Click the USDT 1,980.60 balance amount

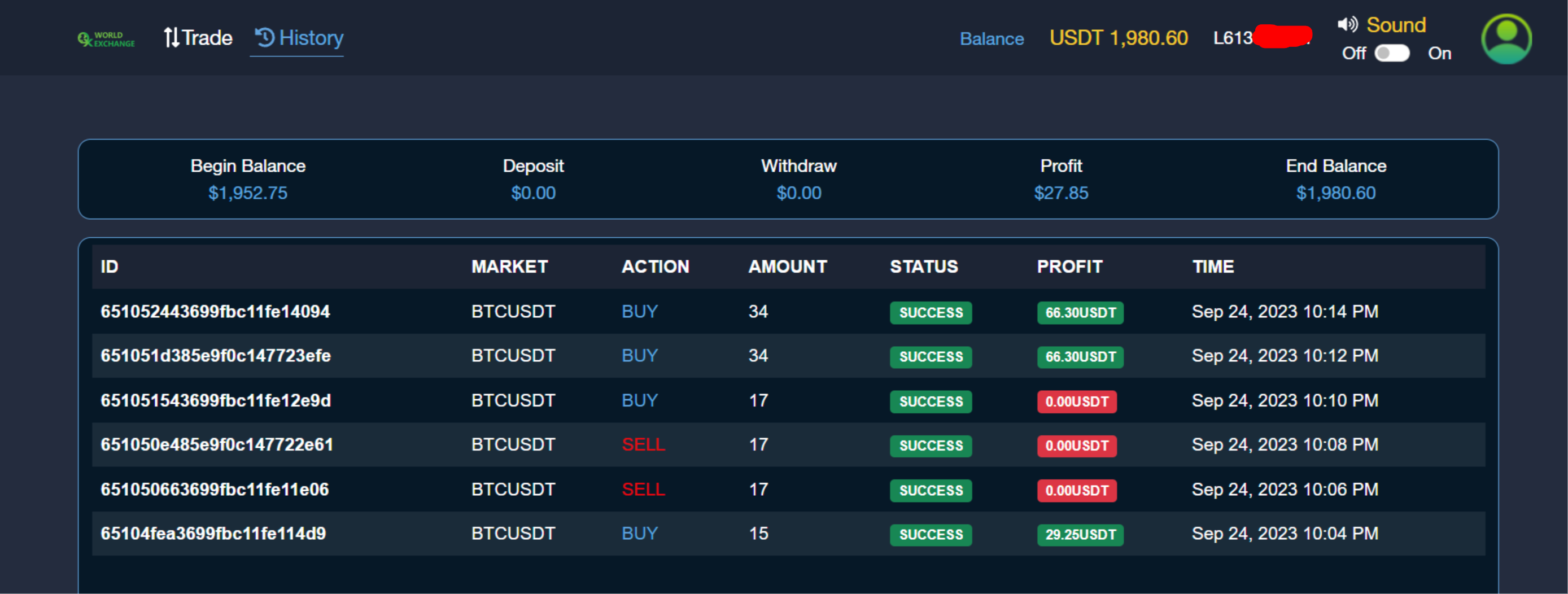click(1118, 38)
